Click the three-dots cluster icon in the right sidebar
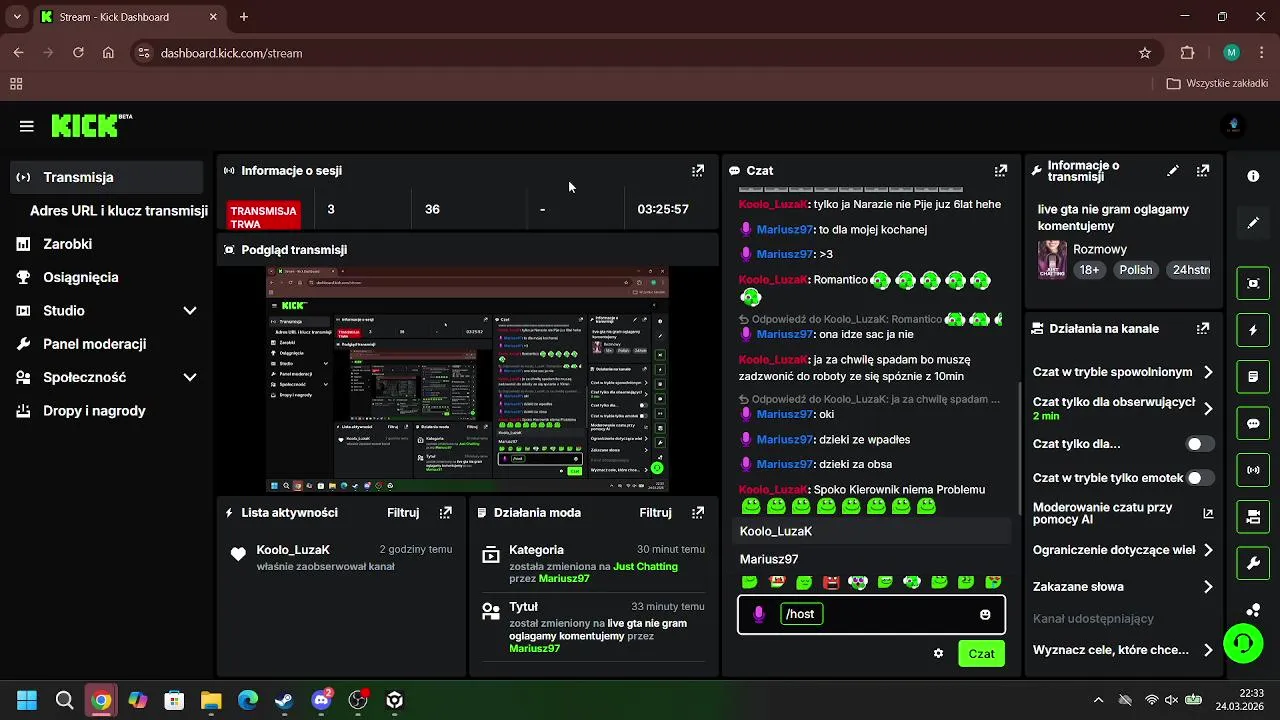1280x720 pixels. 1253,609
